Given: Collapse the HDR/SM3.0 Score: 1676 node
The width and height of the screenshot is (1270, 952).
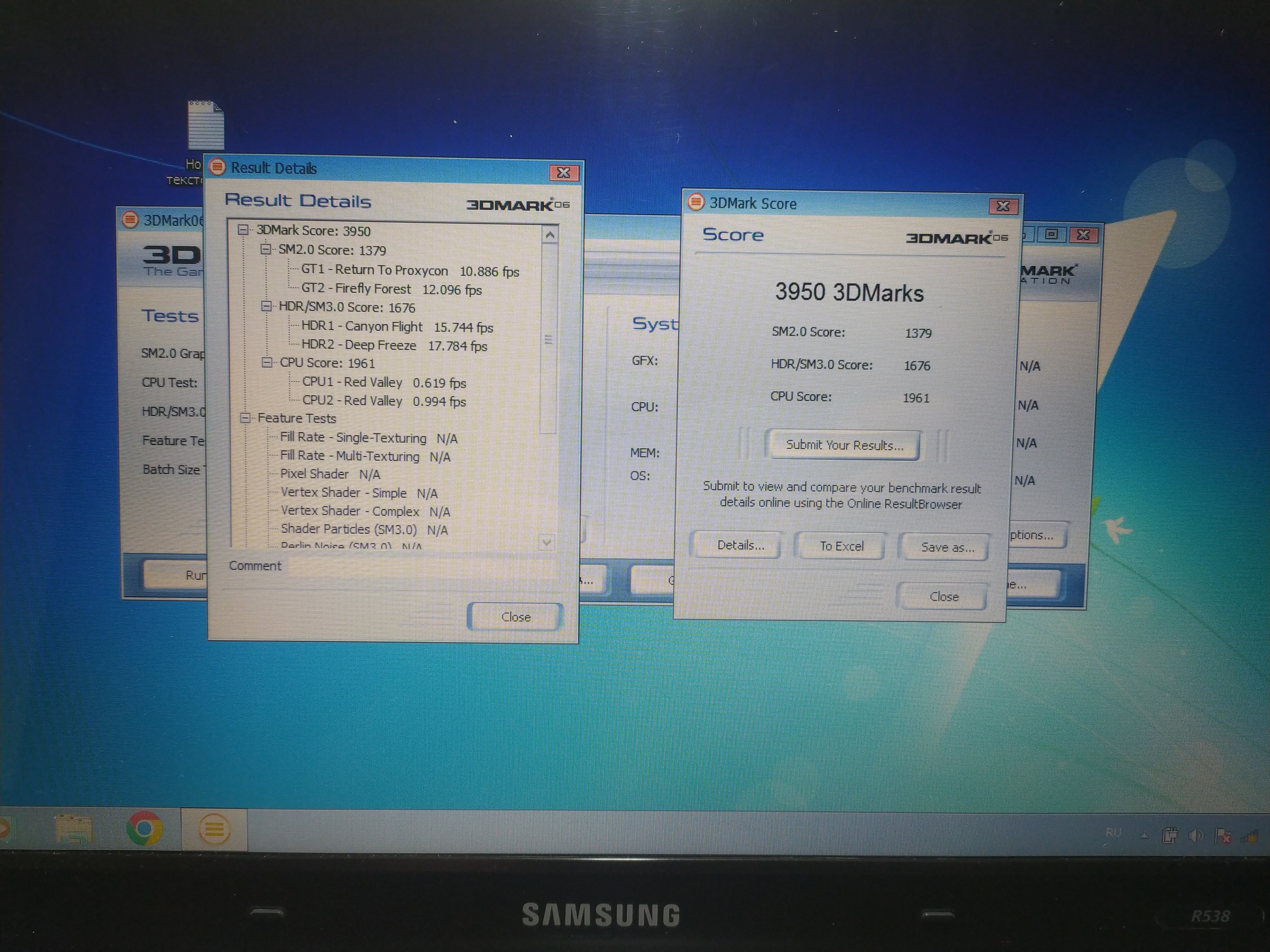Looking at the screenshot, I should [266, 307].
